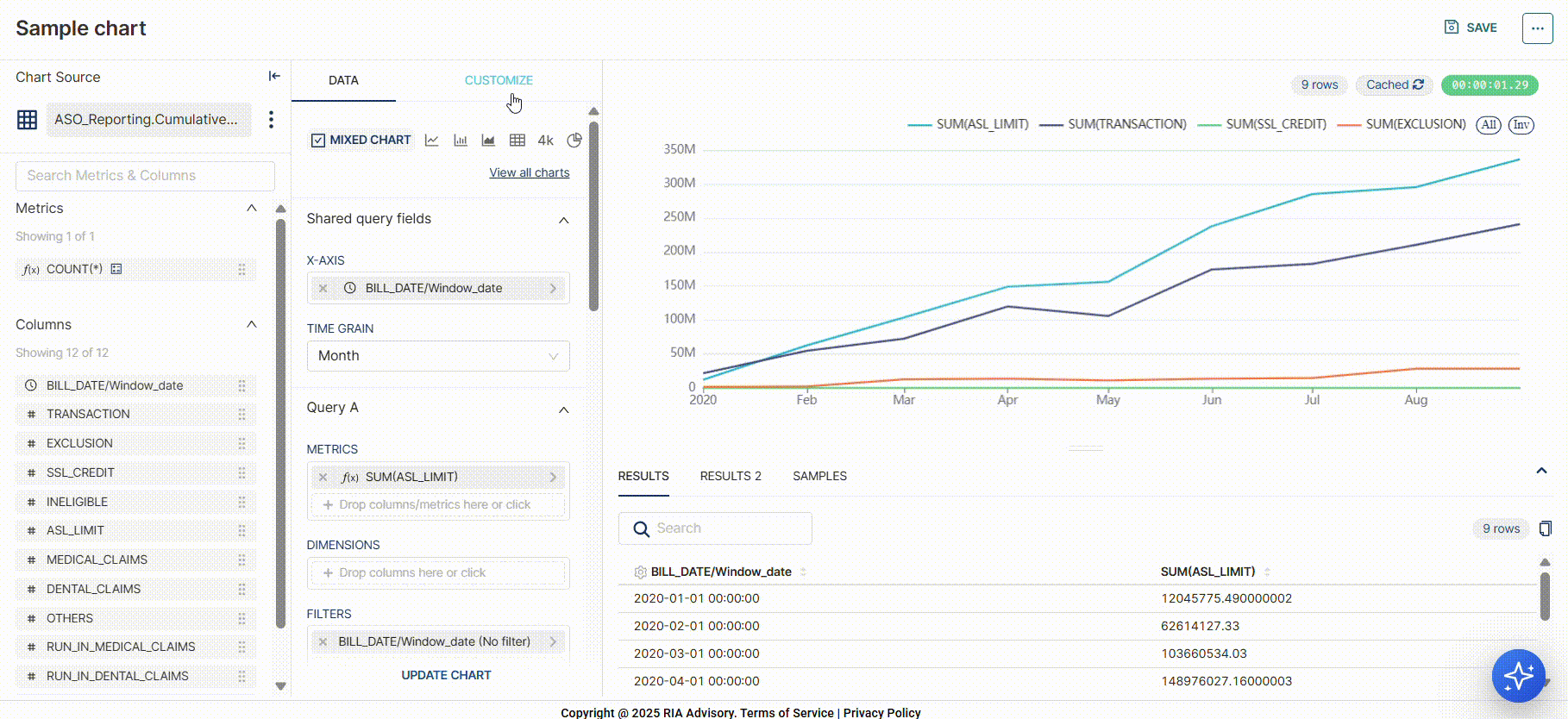
Task: Collapse the Columns list section
Action: coord(252,325)
